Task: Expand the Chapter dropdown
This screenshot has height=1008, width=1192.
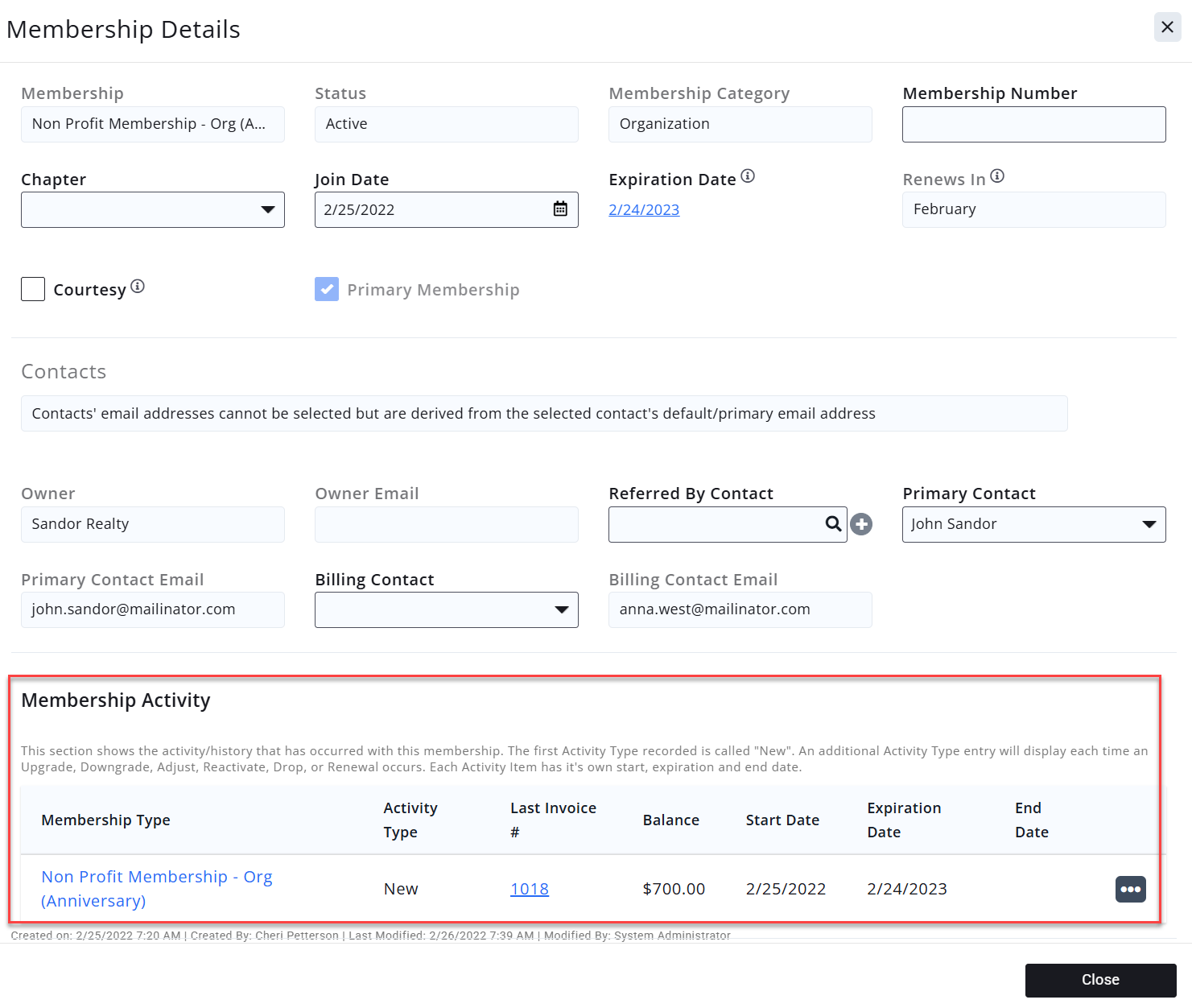Action: [x=153, y=209]
